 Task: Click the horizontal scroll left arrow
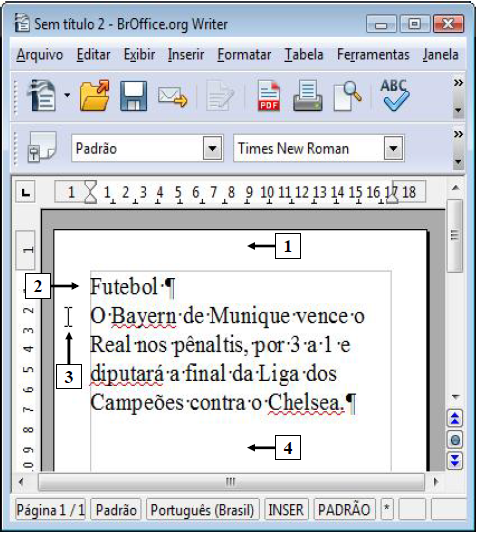click(x=21, y=482)
